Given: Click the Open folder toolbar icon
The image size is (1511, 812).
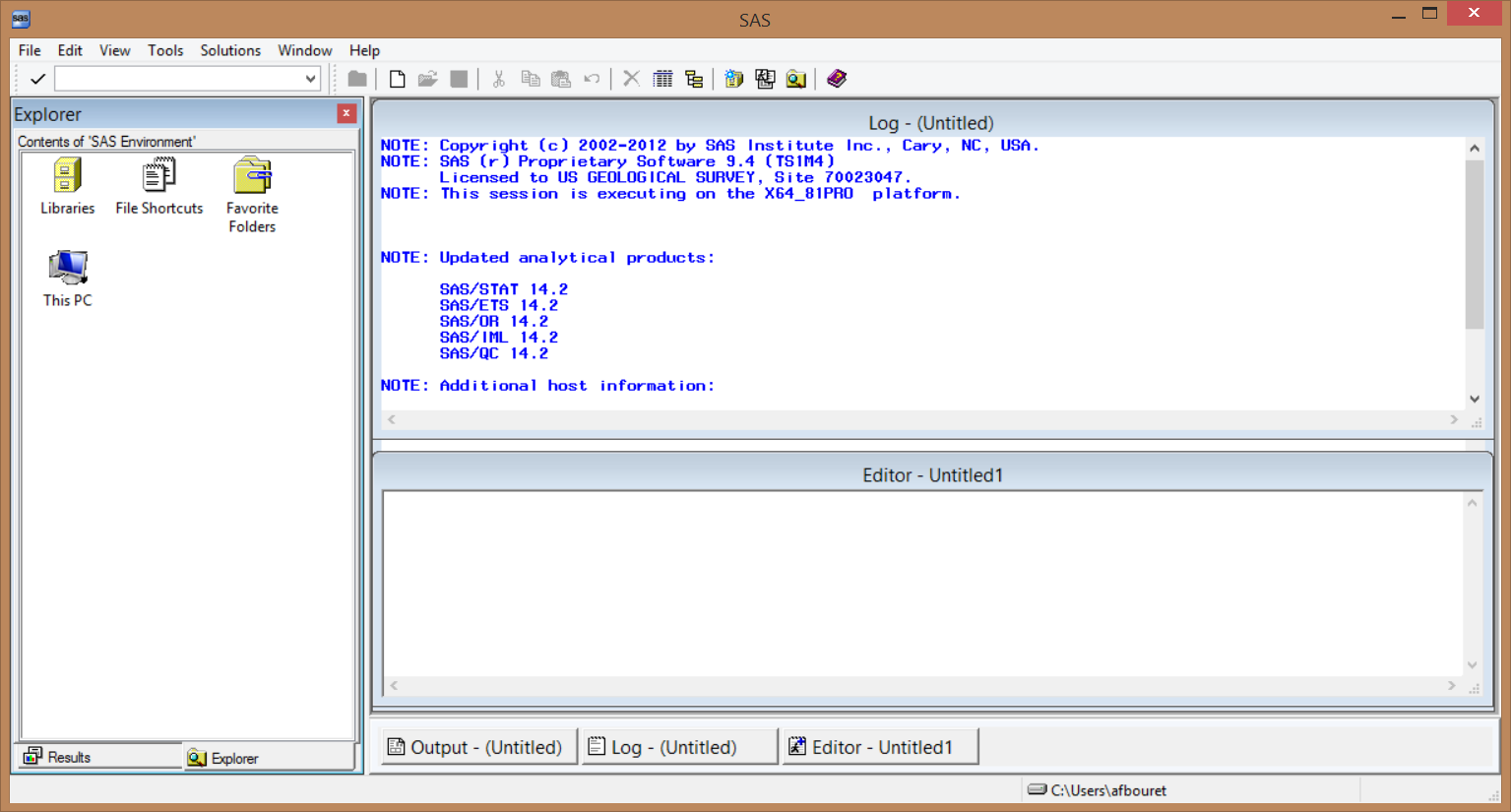Looking at the screenshot, I should click(x=427, y=79).
